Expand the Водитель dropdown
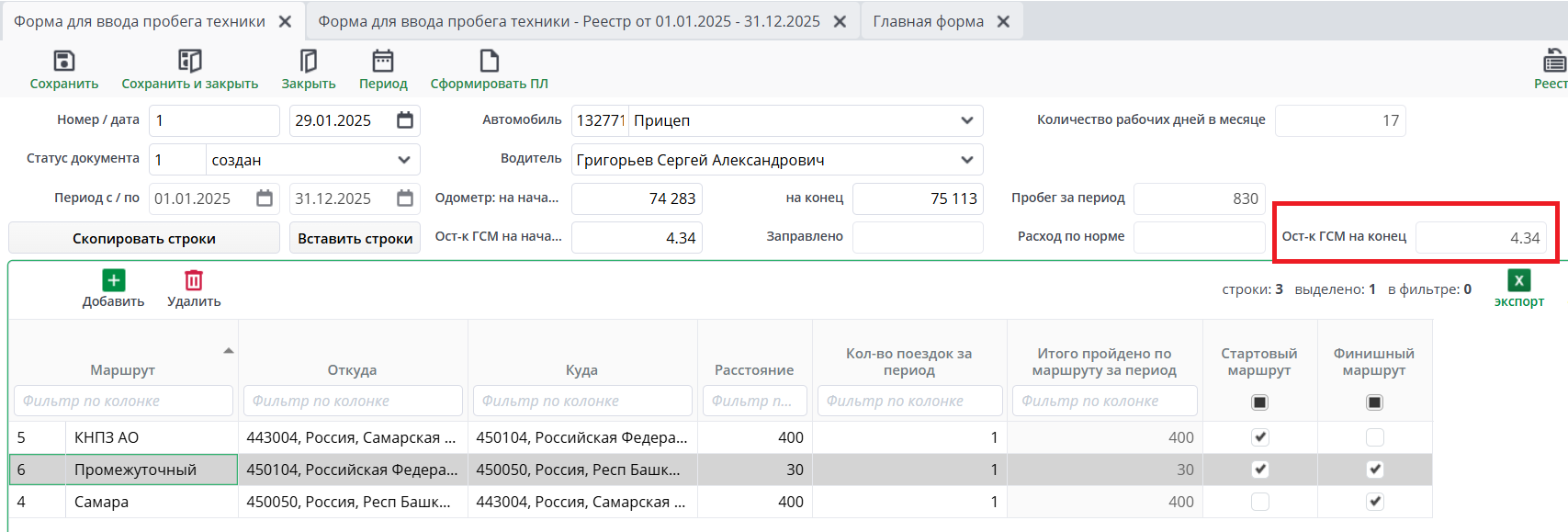 pyautogui.click(x=966, y=160)
